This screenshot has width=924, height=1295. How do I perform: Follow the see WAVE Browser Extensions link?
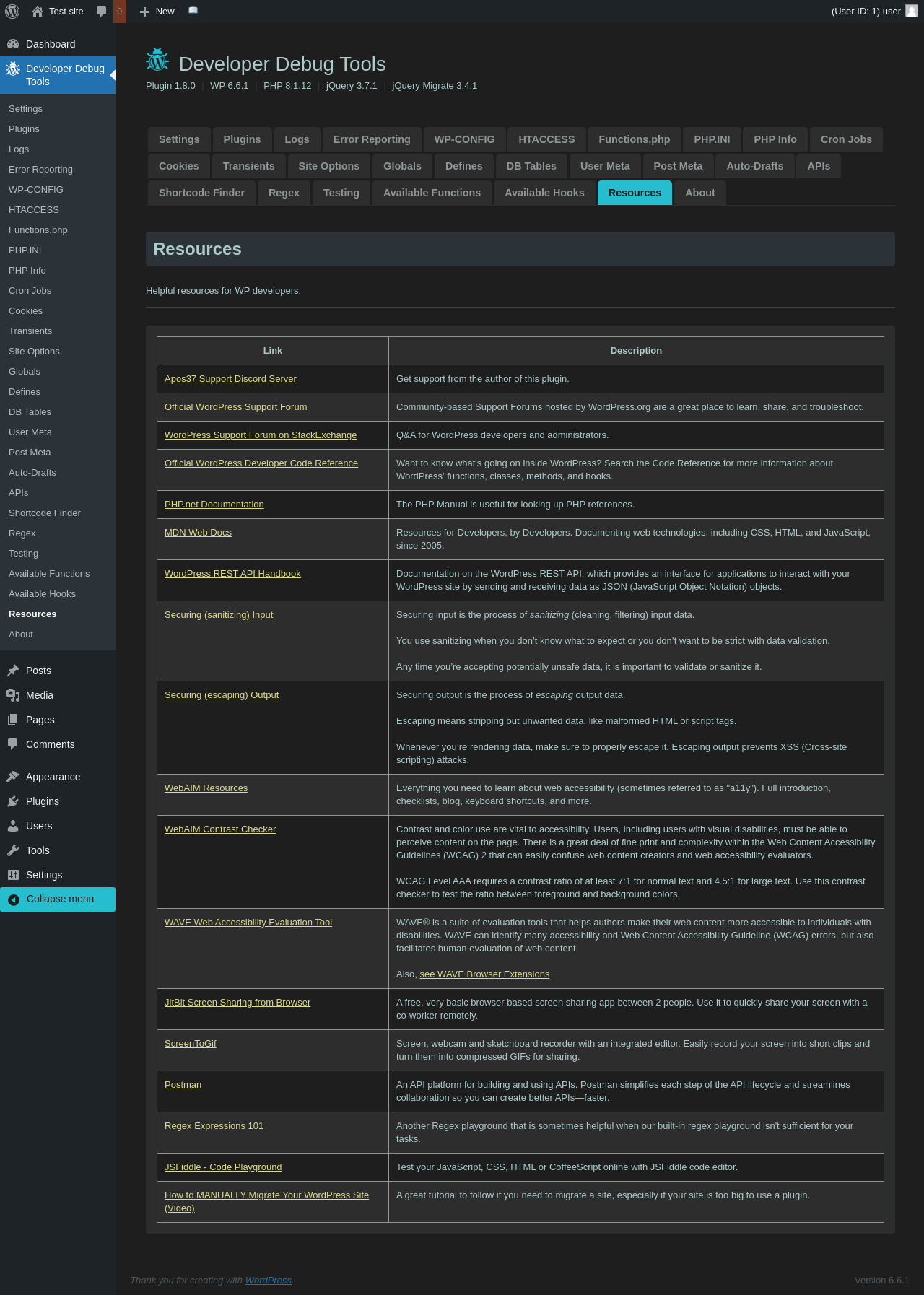pyautogui.click(x=484, y=974)
